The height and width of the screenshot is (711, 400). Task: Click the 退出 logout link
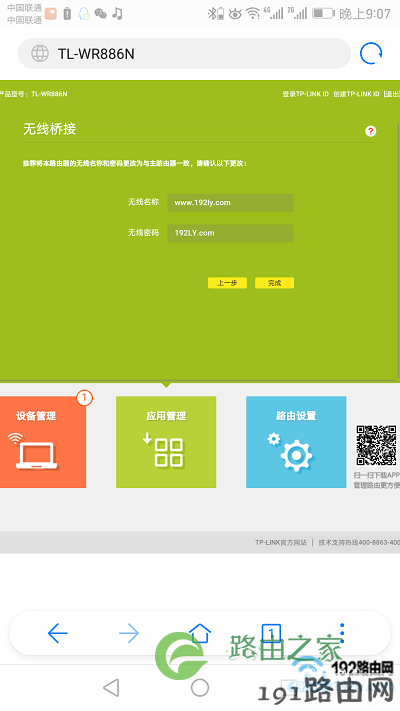click(391, 94)
